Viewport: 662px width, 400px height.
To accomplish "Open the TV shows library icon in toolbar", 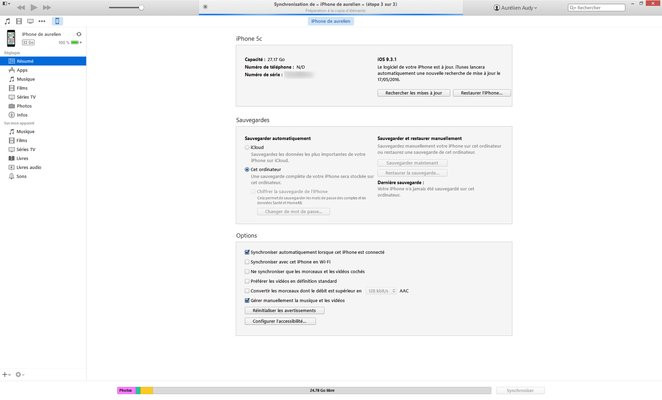I will (30, 21).
